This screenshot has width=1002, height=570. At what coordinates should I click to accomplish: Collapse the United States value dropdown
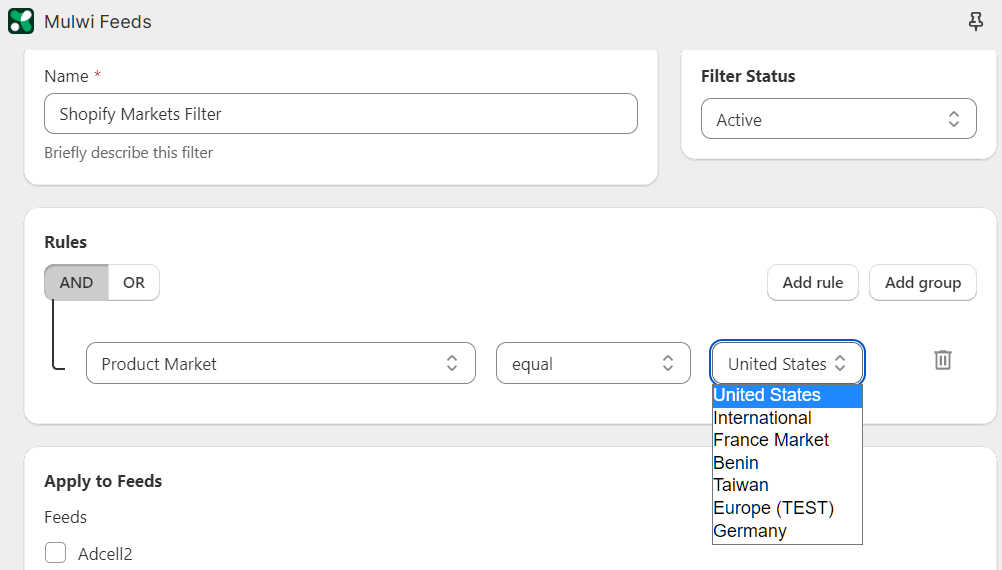click(787, 363)
